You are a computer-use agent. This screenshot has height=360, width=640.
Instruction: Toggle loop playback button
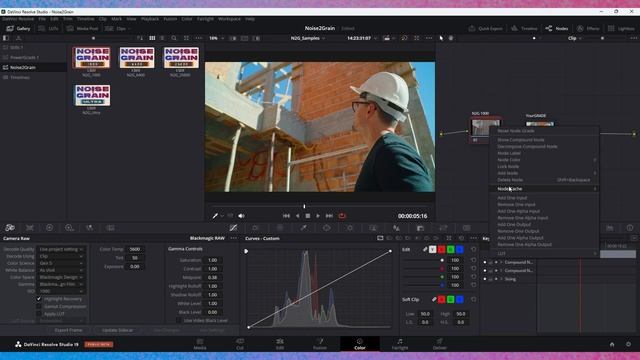pos(342,216)
